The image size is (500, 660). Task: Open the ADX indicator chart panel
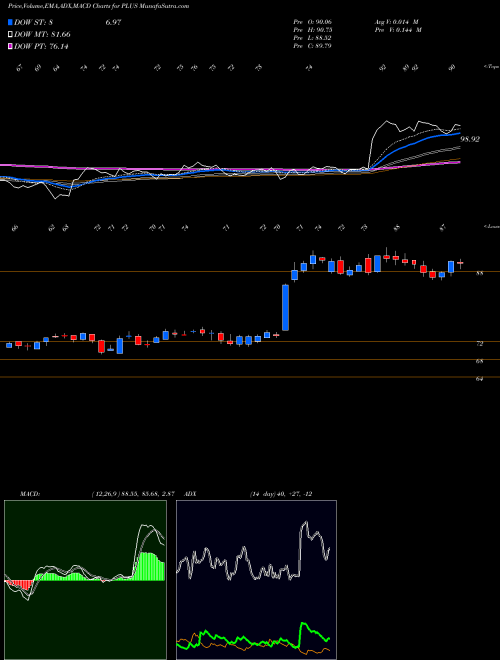point(256,580)
